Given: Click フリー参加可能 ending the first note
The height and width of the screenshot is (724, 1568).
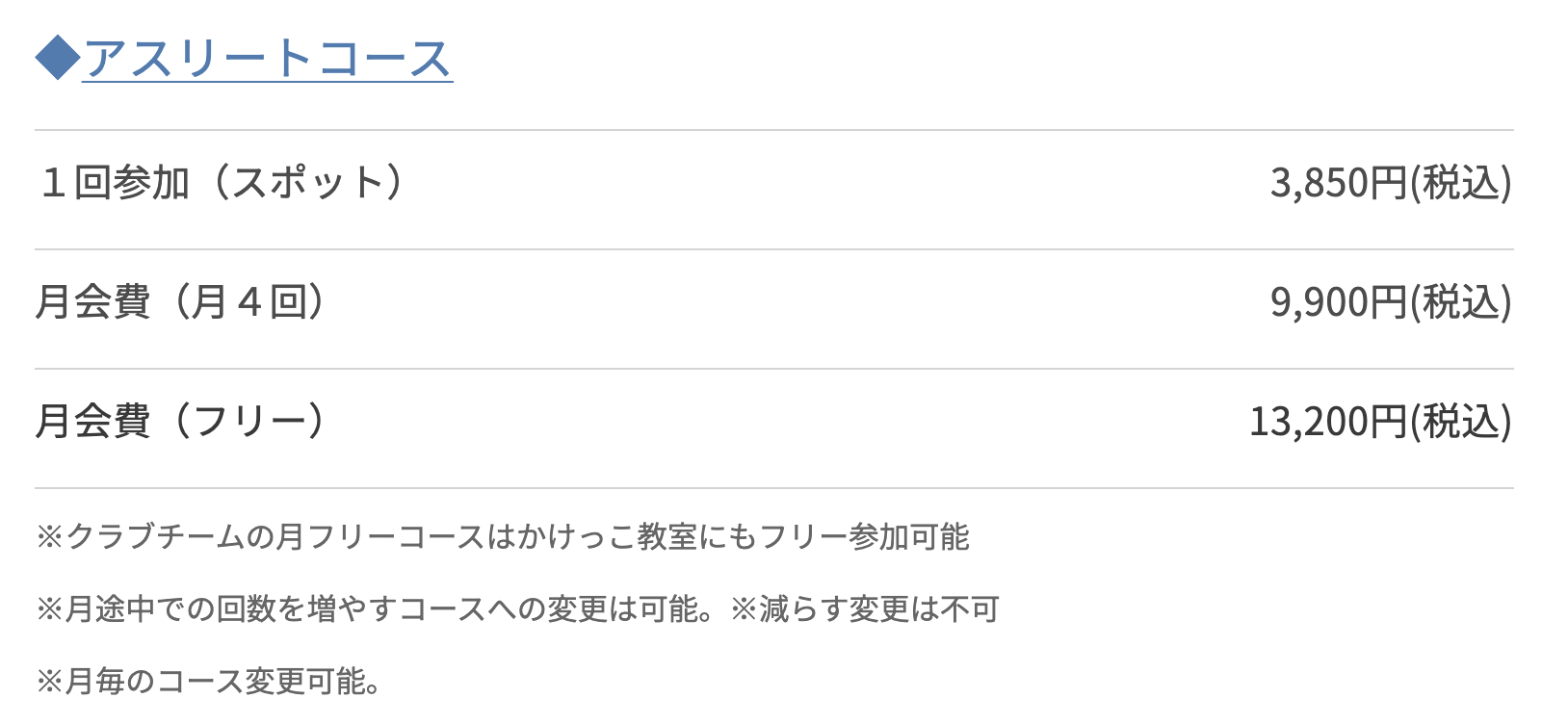Looking at the screenshot, I should tap(864, 537).
